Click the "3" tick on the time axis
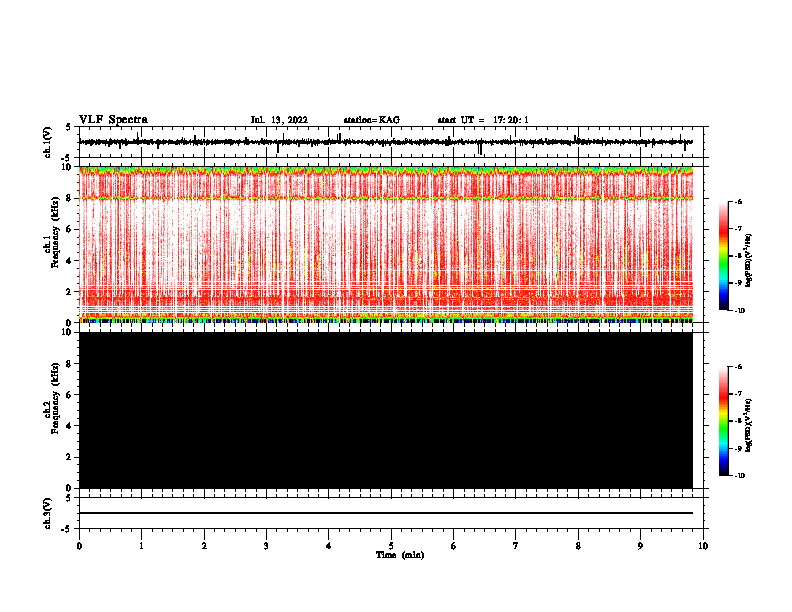792x612 pixels. pyautogui.click(x=266, y=546)
